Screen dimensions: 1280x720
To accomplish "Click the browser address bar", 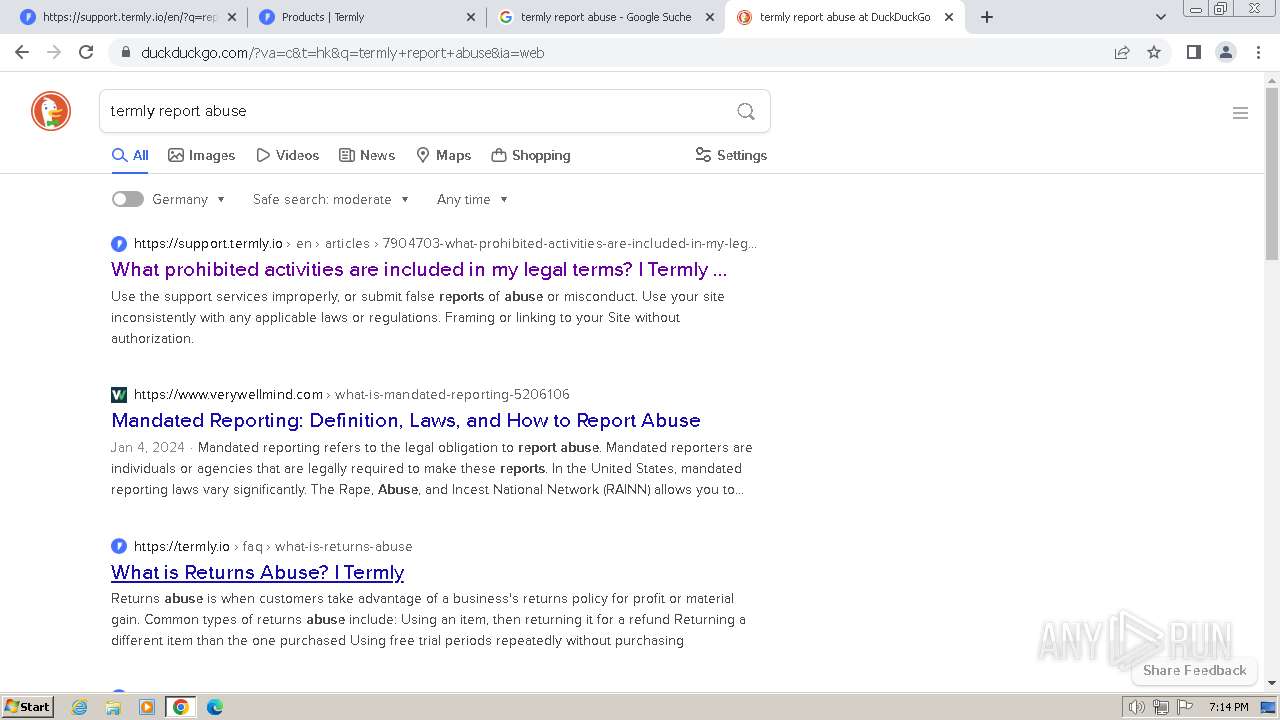I will point(620,53).
